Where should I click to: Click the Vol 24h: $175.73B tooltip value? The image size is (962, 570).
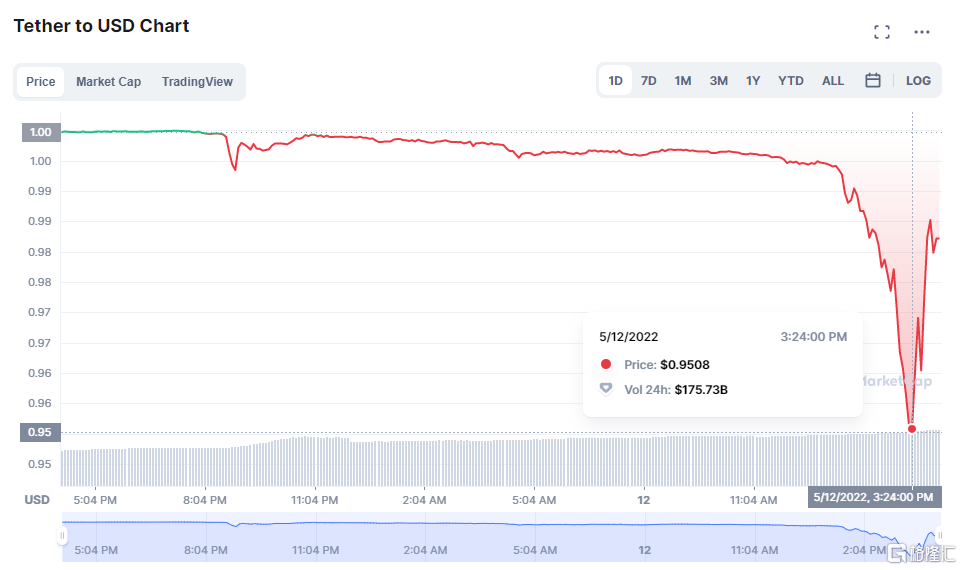[676, 390]
